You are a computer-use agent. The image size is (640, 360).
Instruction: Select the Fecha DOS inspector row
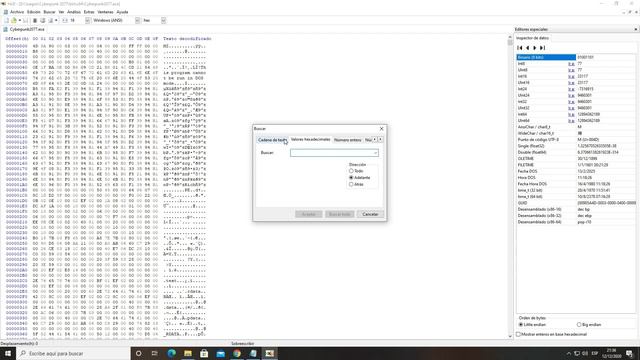click(x=576, y=171)
